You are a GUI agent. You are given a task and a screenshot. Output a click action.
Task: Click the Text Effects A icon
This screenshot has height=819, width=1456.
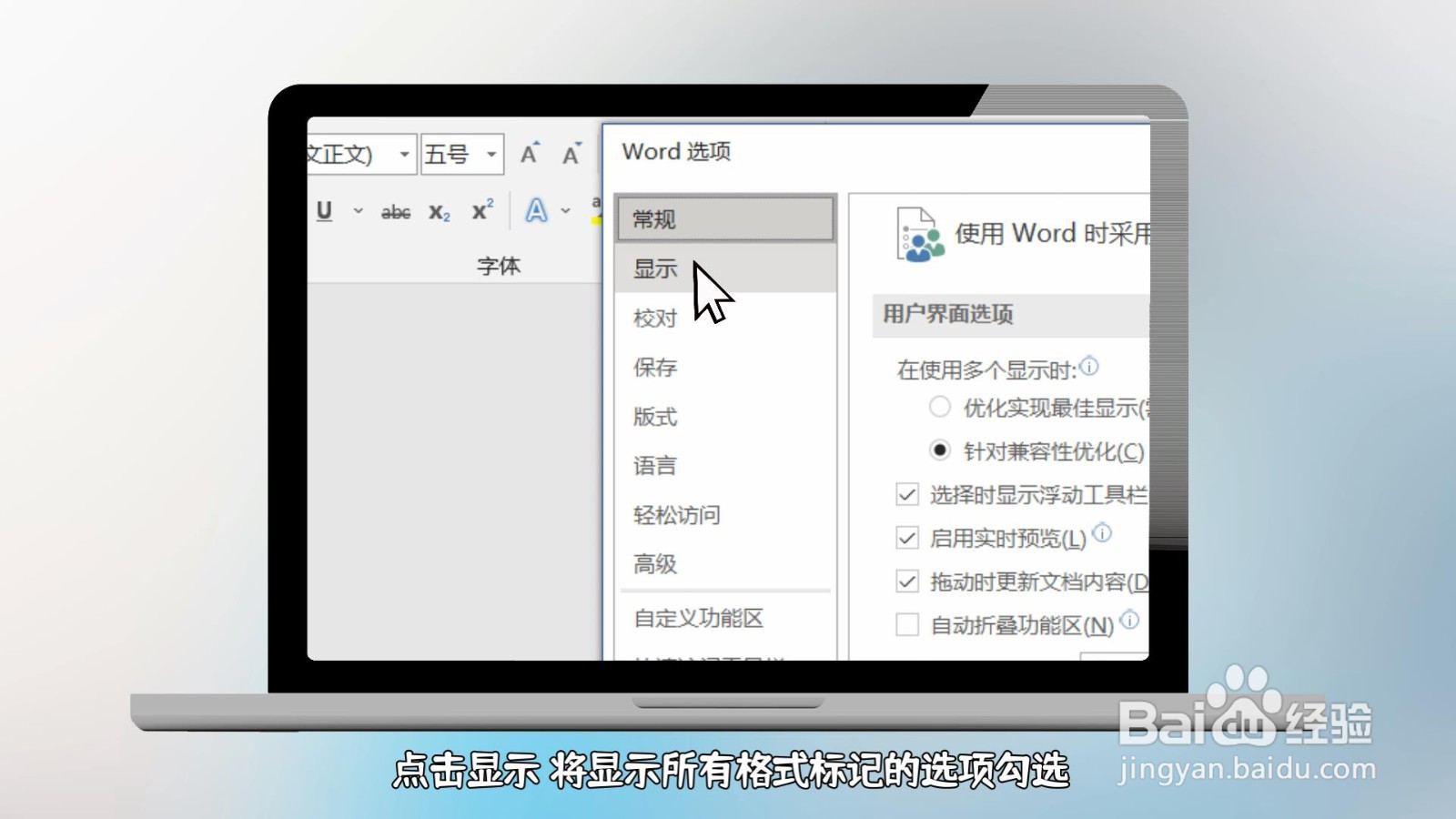(x=536, y=211)
